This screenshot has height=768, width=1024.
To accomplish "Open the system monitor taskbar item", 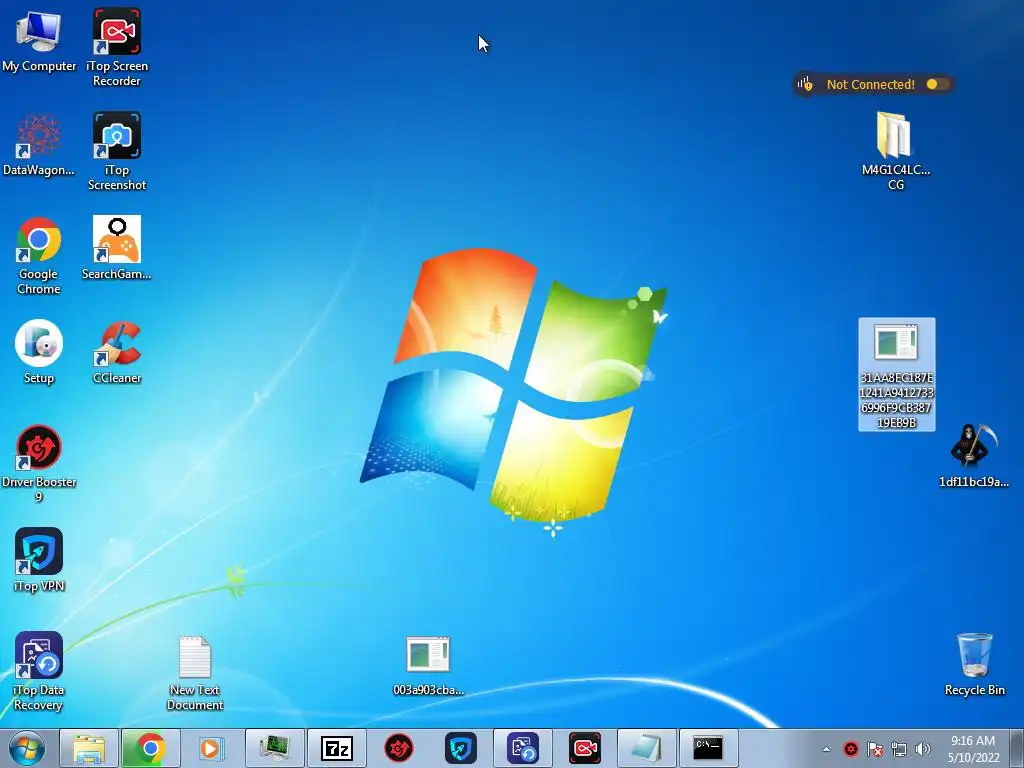I will click(274, 748).
